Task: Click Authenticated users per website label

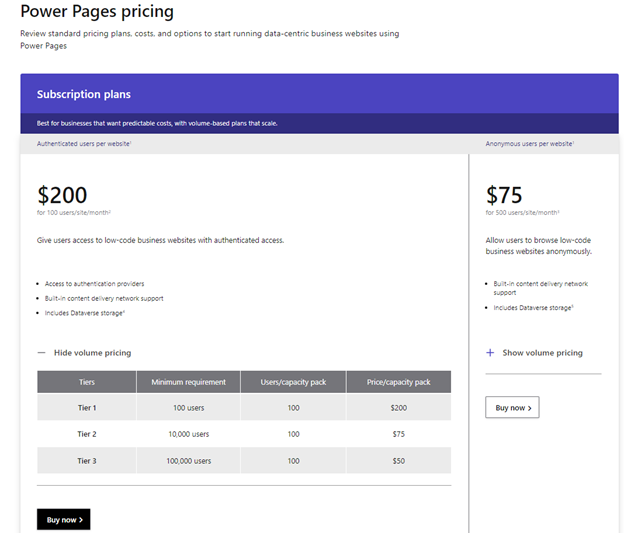Action: (84, 144)
